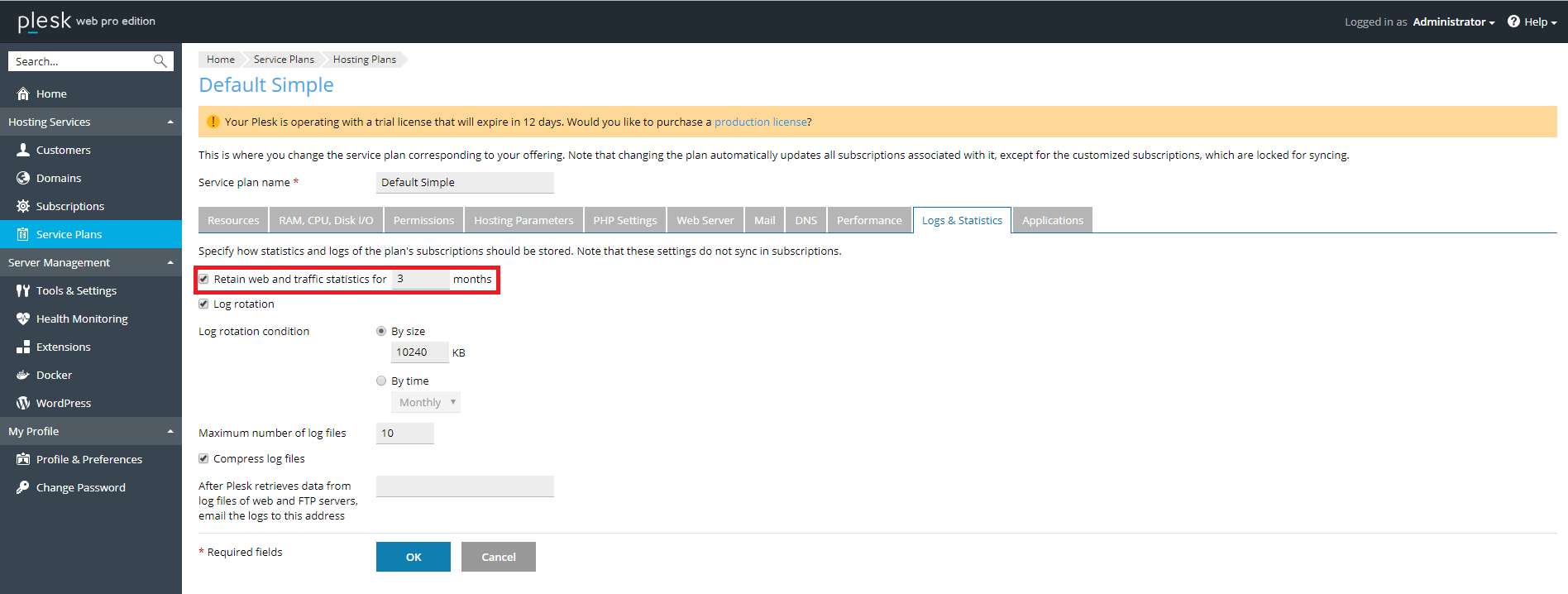Click the Domains globe icon
Image resolution: width=1568 pixels, height=594 pixels.
click(x=23, y=178)
